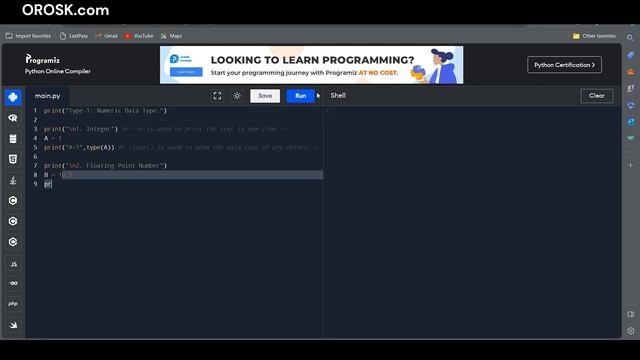Open the YouTube bookmark
This screenshot has width=640, height=360.
139,36
